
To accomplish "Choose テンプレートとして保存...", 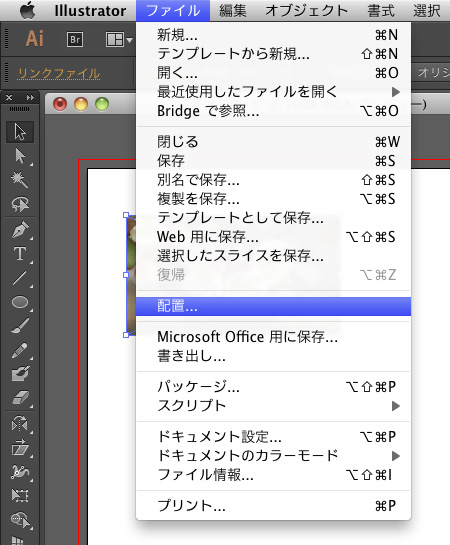I will [x=273, y=218].
